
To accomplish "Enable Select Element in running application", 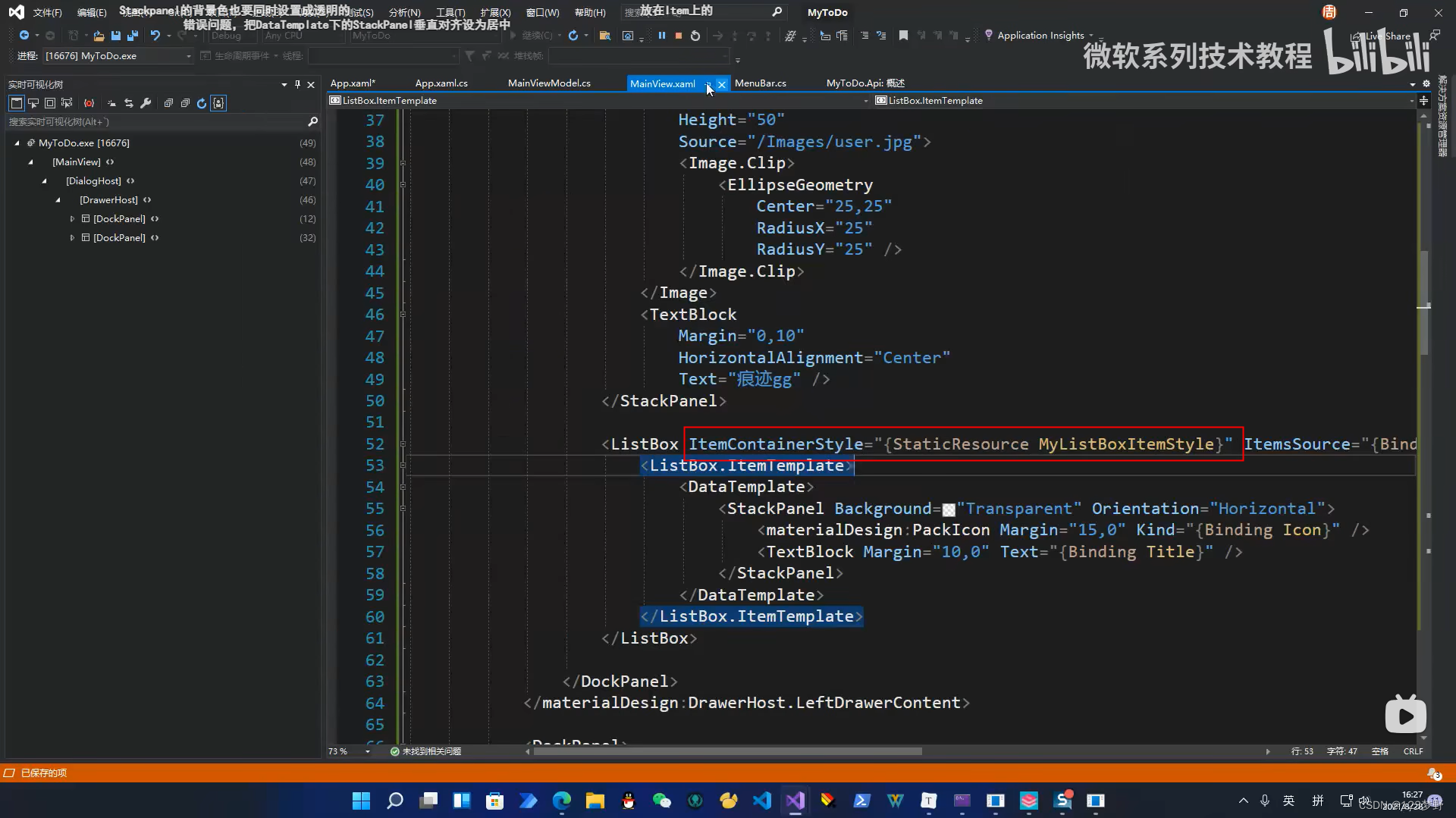I will coord(33,103).
